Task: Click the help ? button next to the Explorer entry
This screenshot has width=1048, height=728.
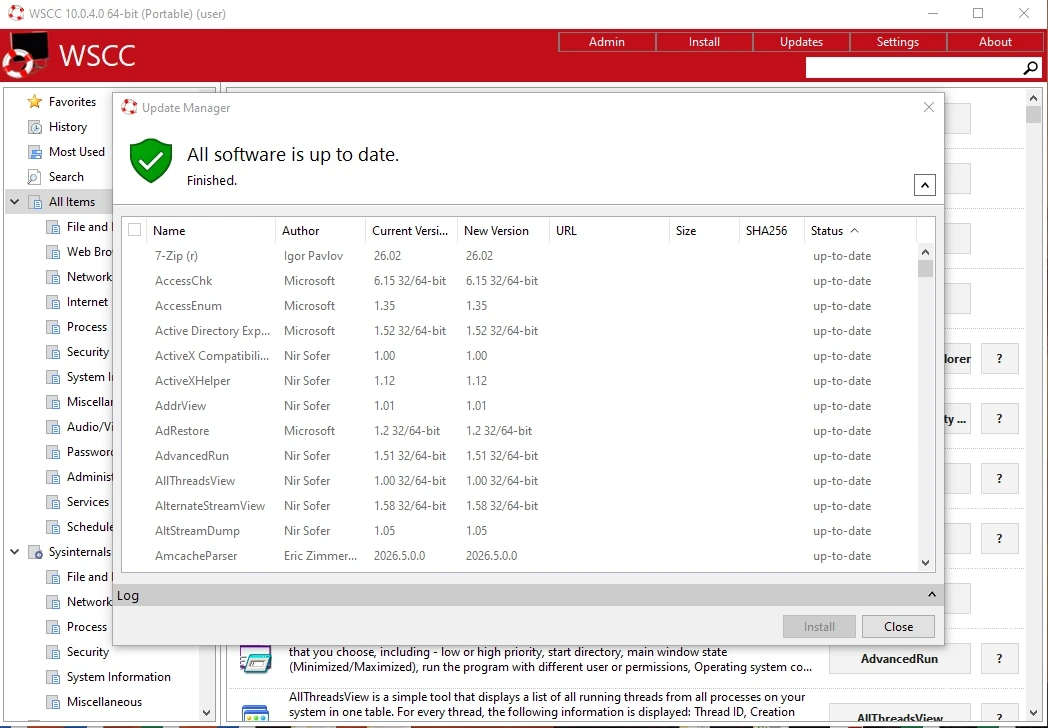Action: click(x=999, y=359)
